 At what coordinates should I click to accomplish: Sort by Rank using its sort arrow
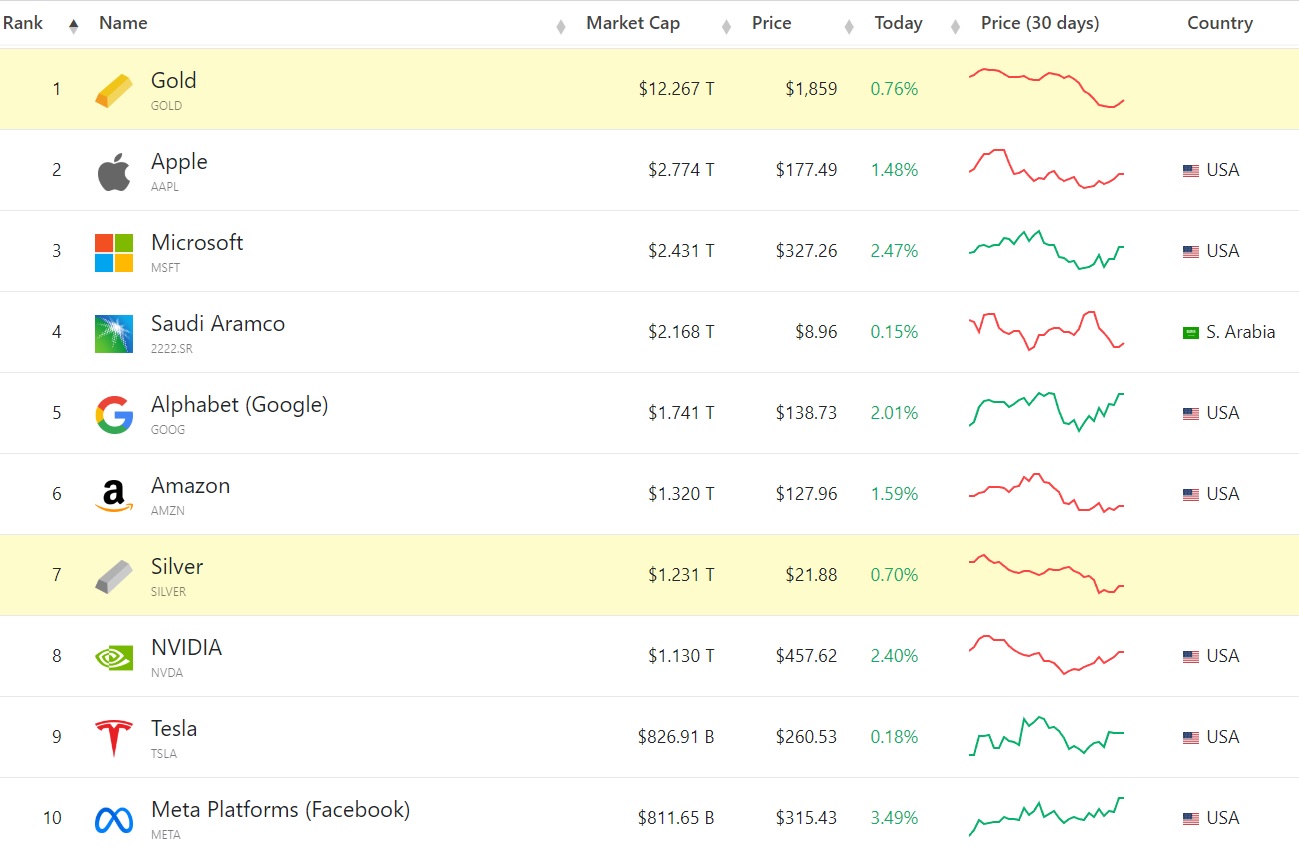(73, 27)
